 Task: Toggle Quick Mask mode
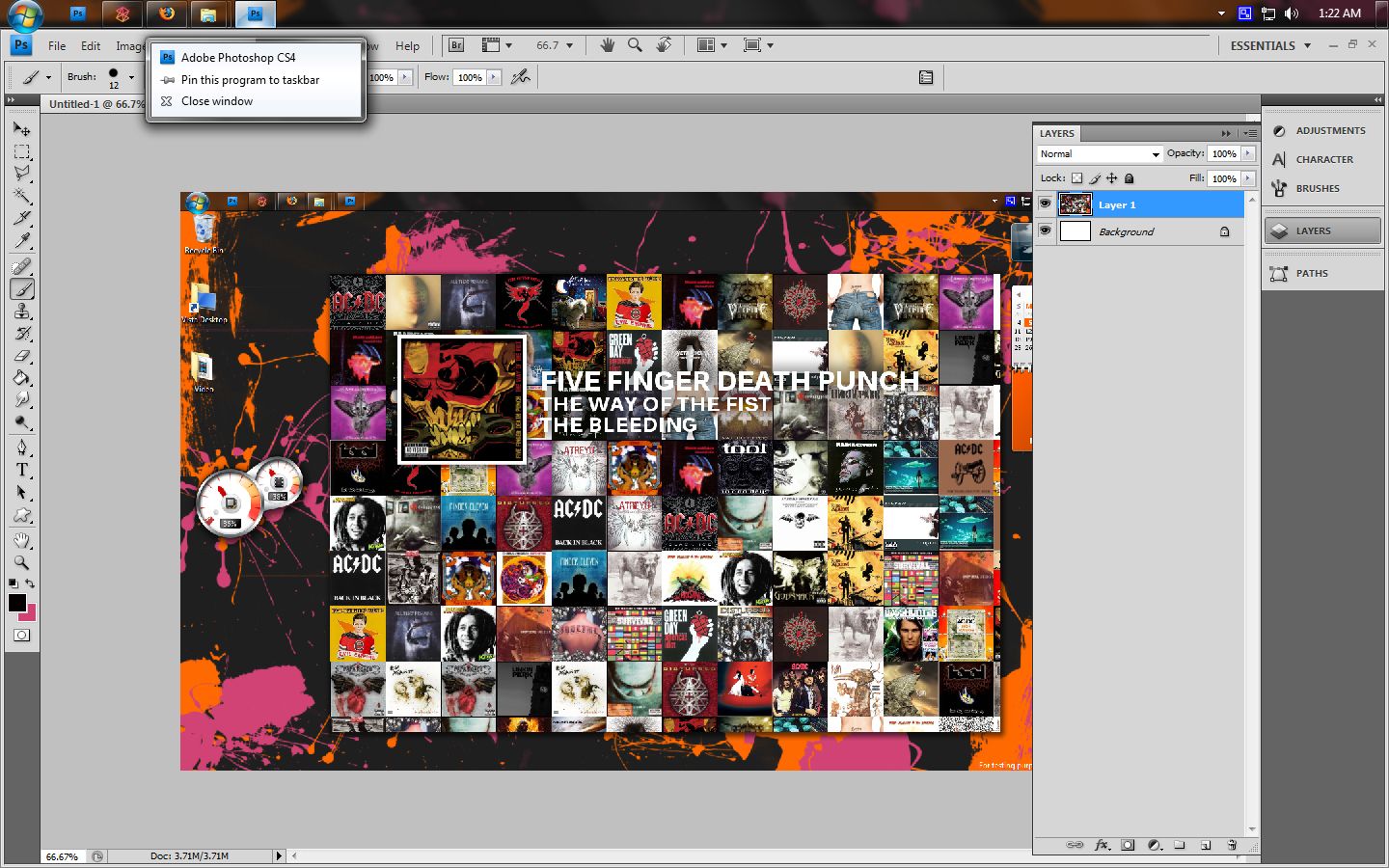pyautogui.click(x=21, y=635)
